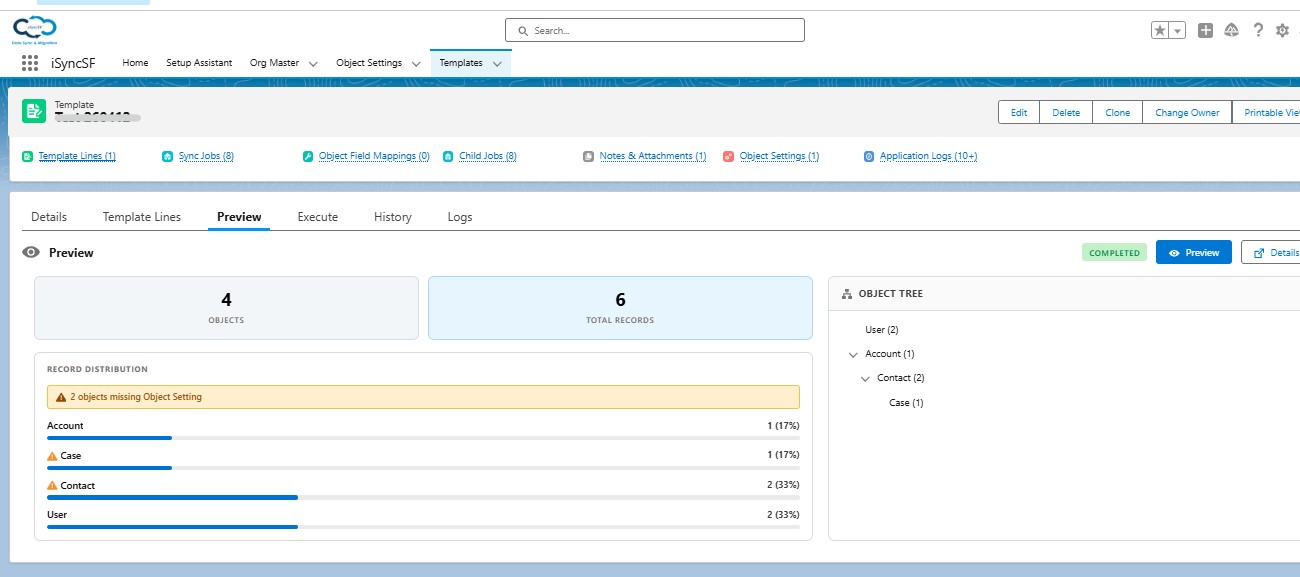This screenshot has width=1300, height=577.
Task: Click the 6 Total Records summary card
Action: pos(620,308)
